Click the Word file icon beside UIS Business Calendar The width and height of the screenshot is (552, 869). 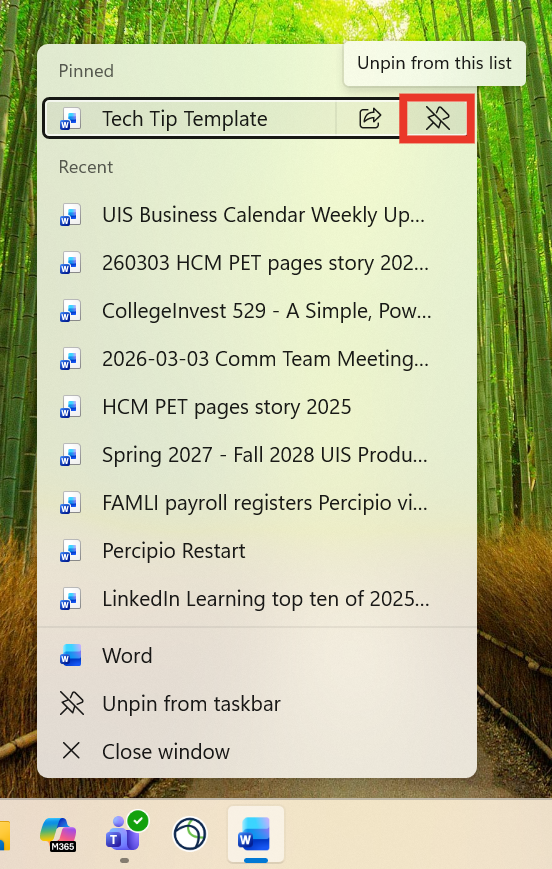70,215
